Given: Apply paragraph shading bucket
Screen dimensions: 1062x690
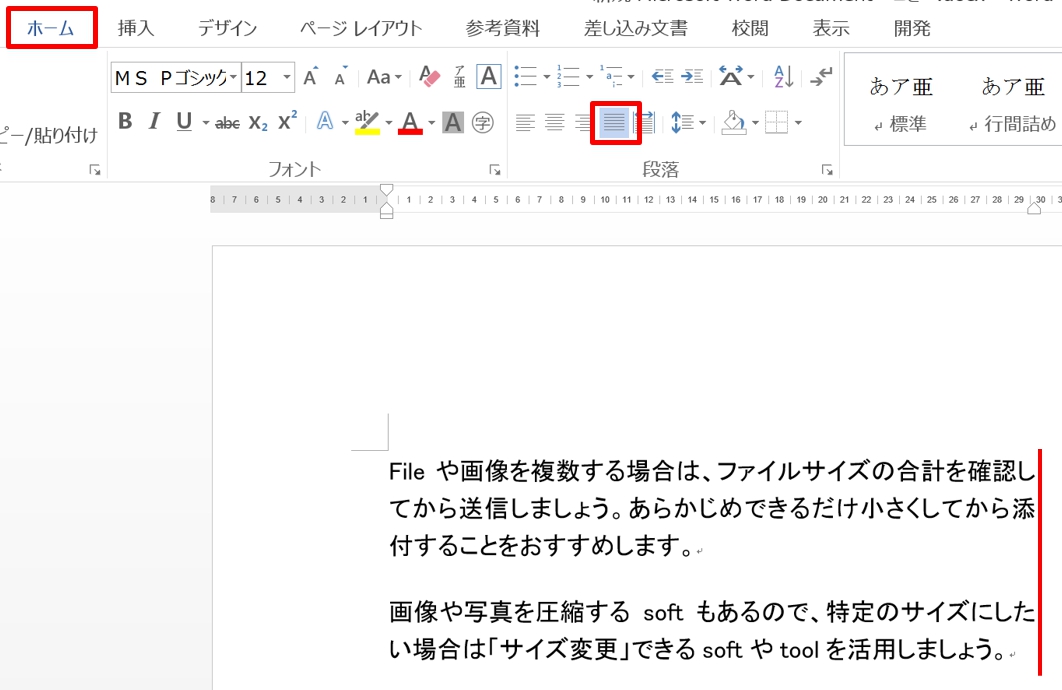Looking at the screenshot, I should click(734, 123).
